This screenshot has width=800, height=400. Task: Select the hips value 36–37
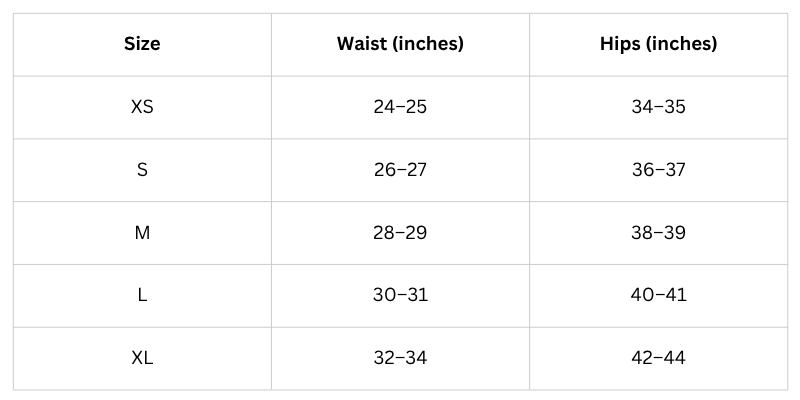[658, 170]
